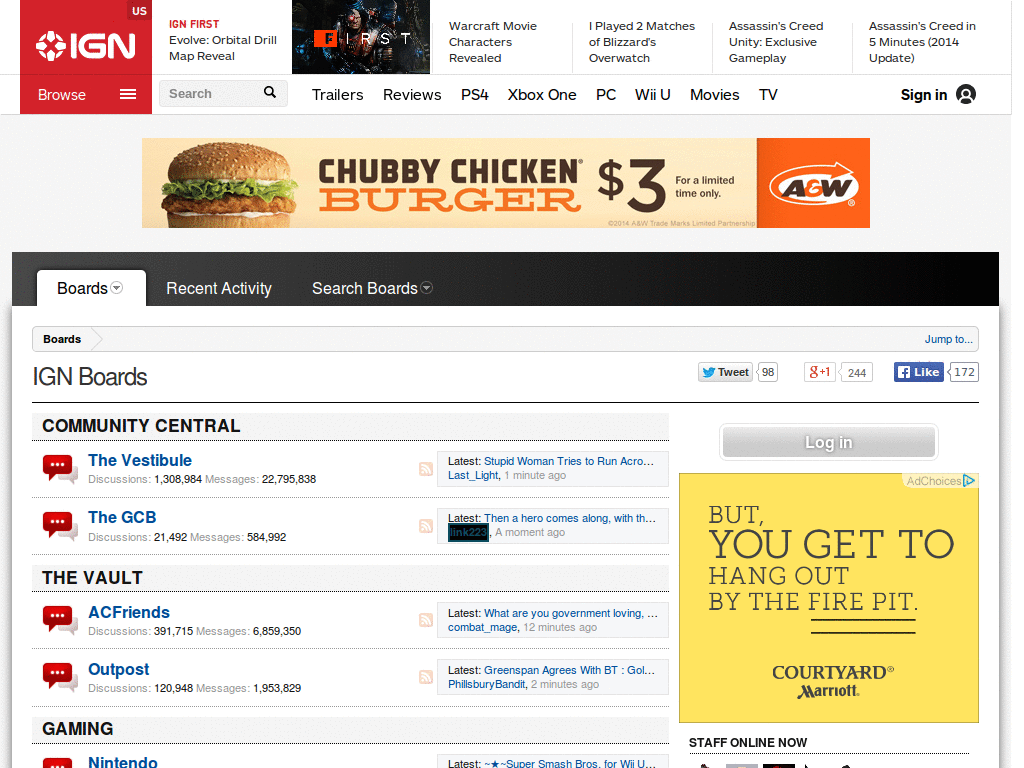Click the tweet count 98
Viewport: 1024px width, 768px height.
(x=768, y=372)
